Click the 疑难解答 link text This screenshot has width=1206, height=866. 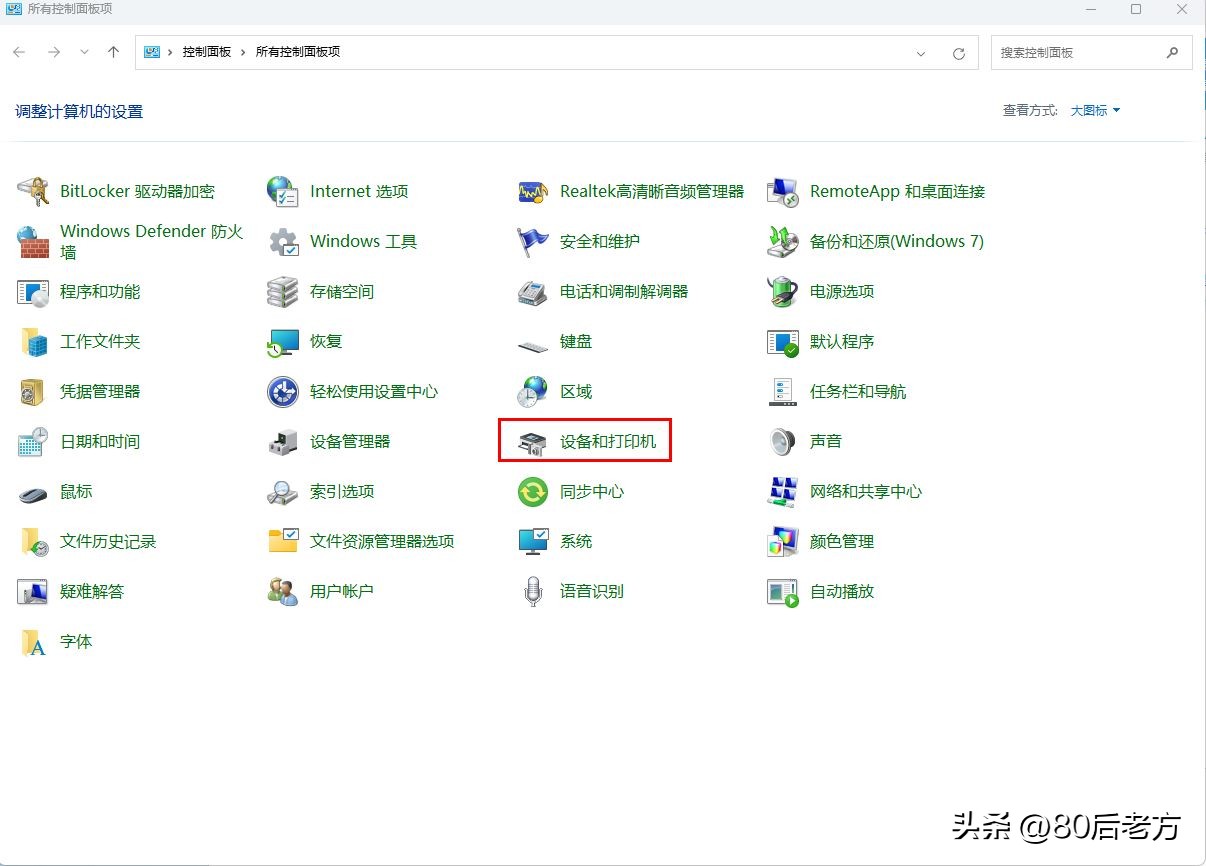tap(92, 591)
